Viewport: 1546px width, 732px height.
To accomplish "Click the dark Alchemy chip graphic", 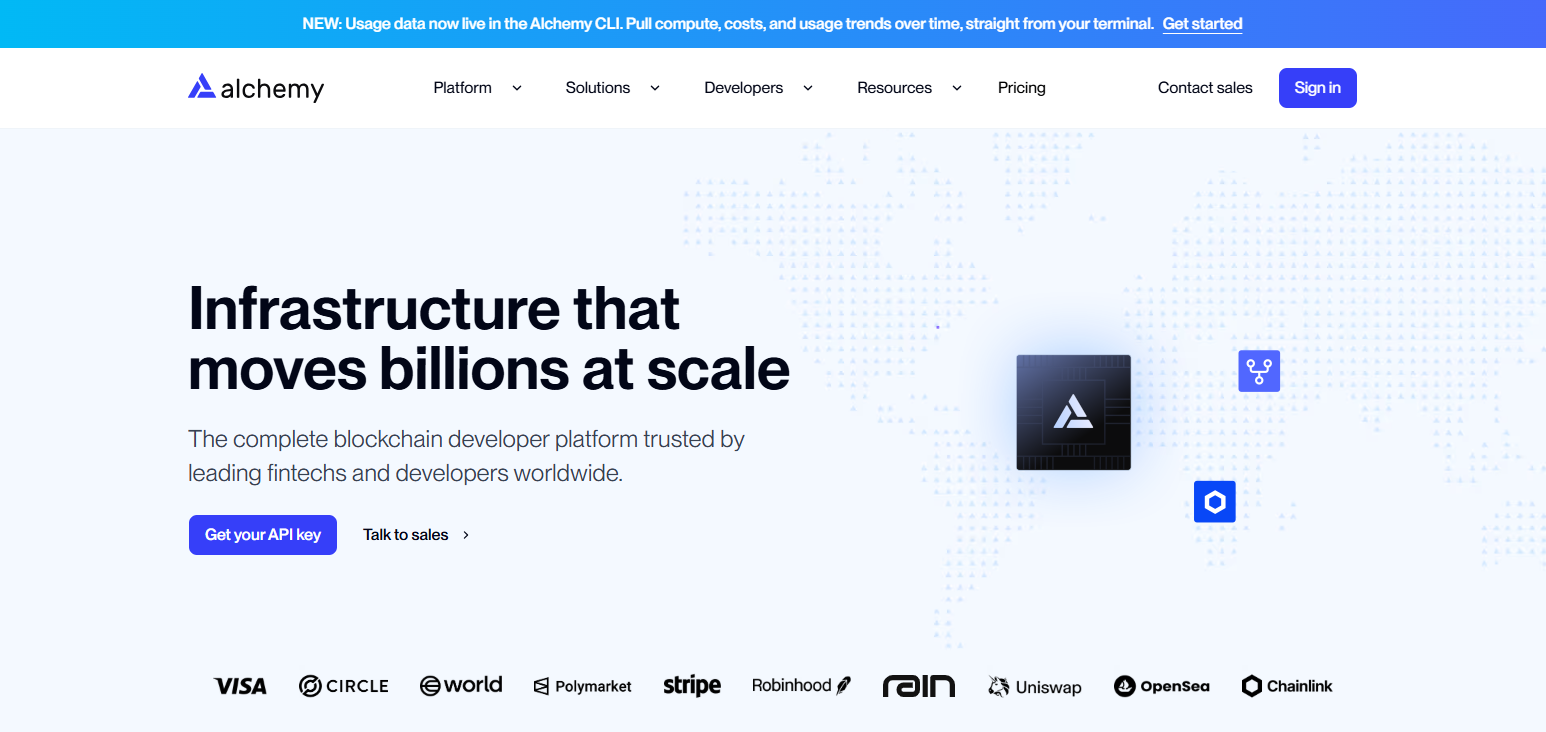I will click(1074, 412).
